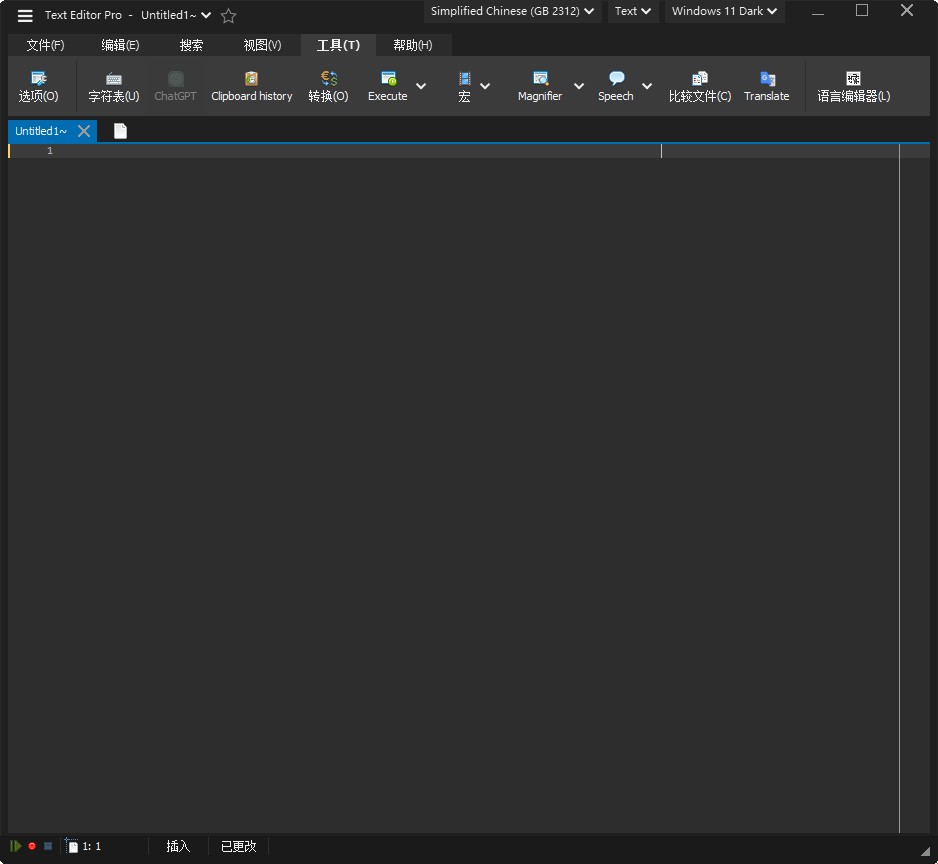Maximize the Text Editor Pro window
938x864 pixels.
(862, 11)
